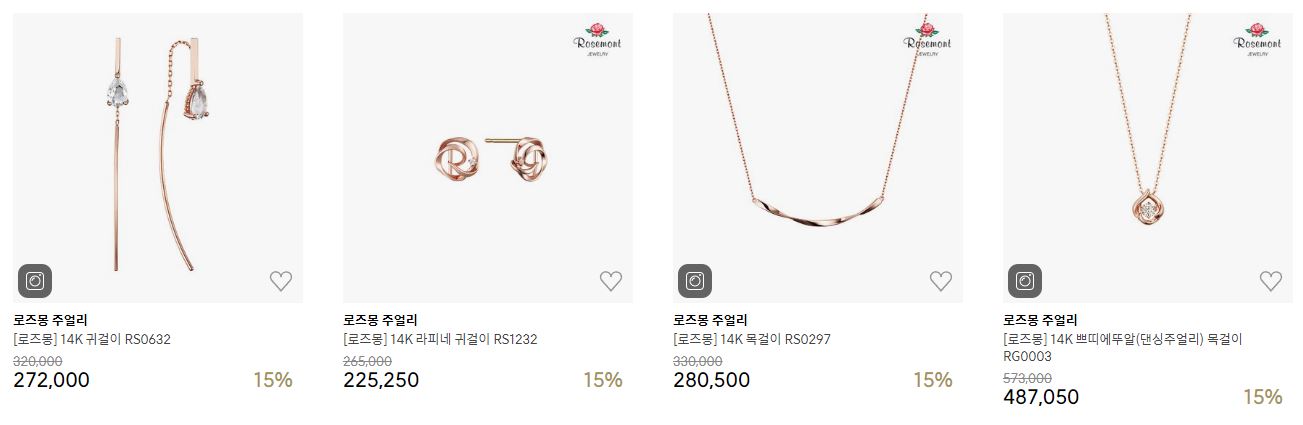Click the 280,500 price of RS0297 necklace

[x=711, y=380]
